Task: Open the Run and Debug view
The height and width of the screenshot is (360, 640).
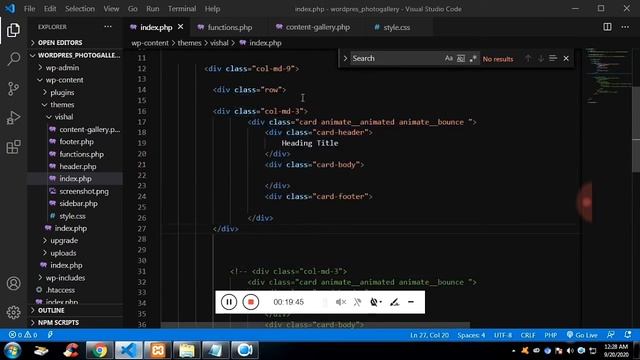Action: tap(13, 118)
